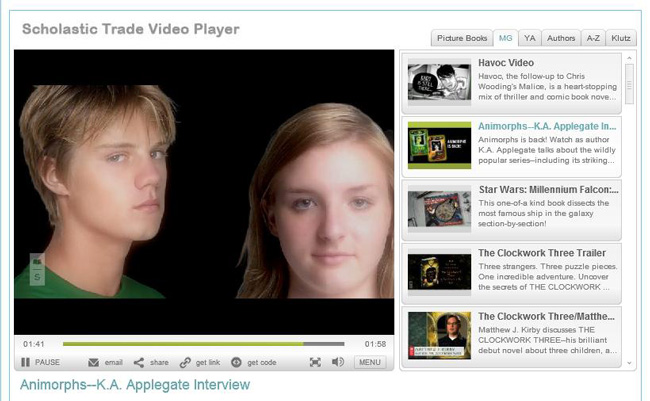Click the get code icon
Screen dimensions: 650x401
236,362
